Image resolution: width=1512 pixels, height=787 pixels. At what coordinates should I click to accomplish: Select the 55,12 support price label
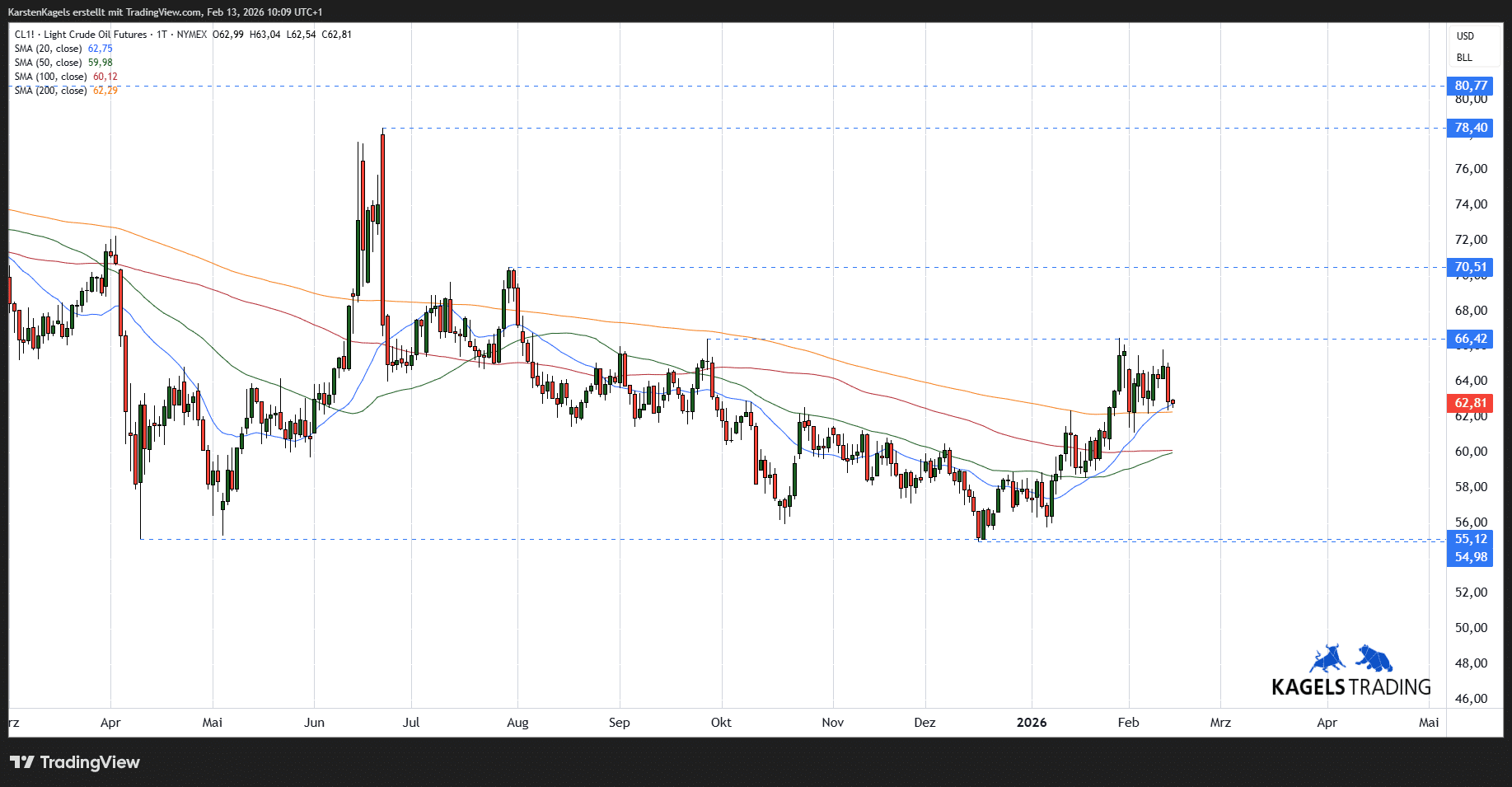point(1470,539)
